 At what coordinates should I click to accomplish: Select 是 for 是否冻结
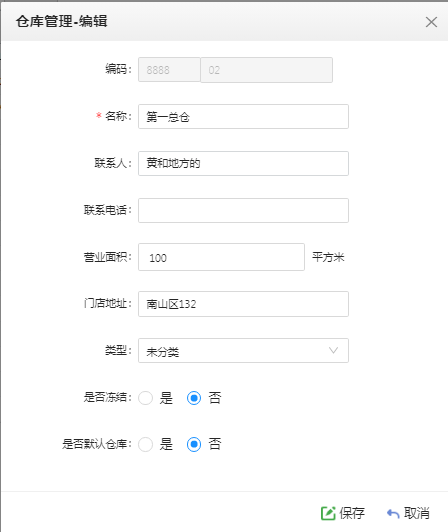point(146,398)
